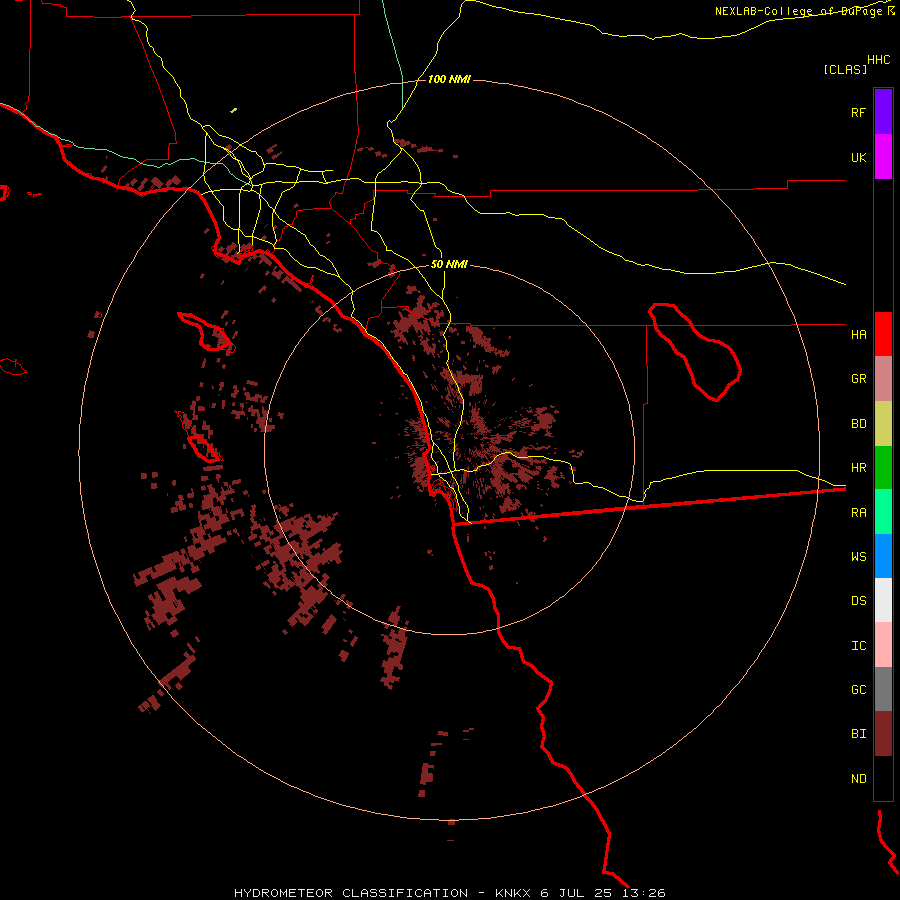Click the UK magenta legend swatch
The height and width of the screenshot is (900, 900).
(x=883, y=157)
